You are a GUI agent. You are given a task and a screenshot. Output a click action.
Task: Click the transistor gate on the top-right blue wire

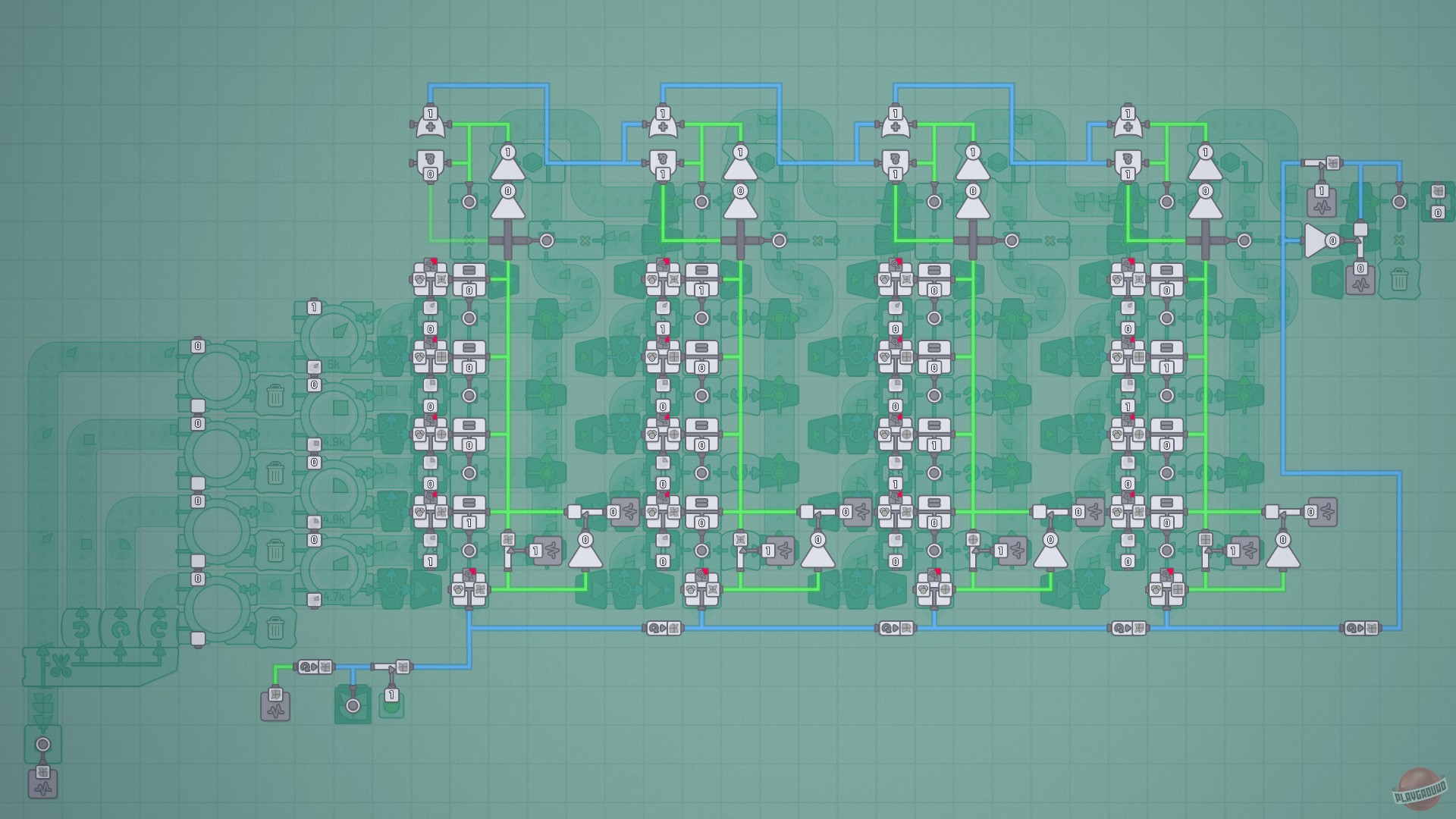1322,163
